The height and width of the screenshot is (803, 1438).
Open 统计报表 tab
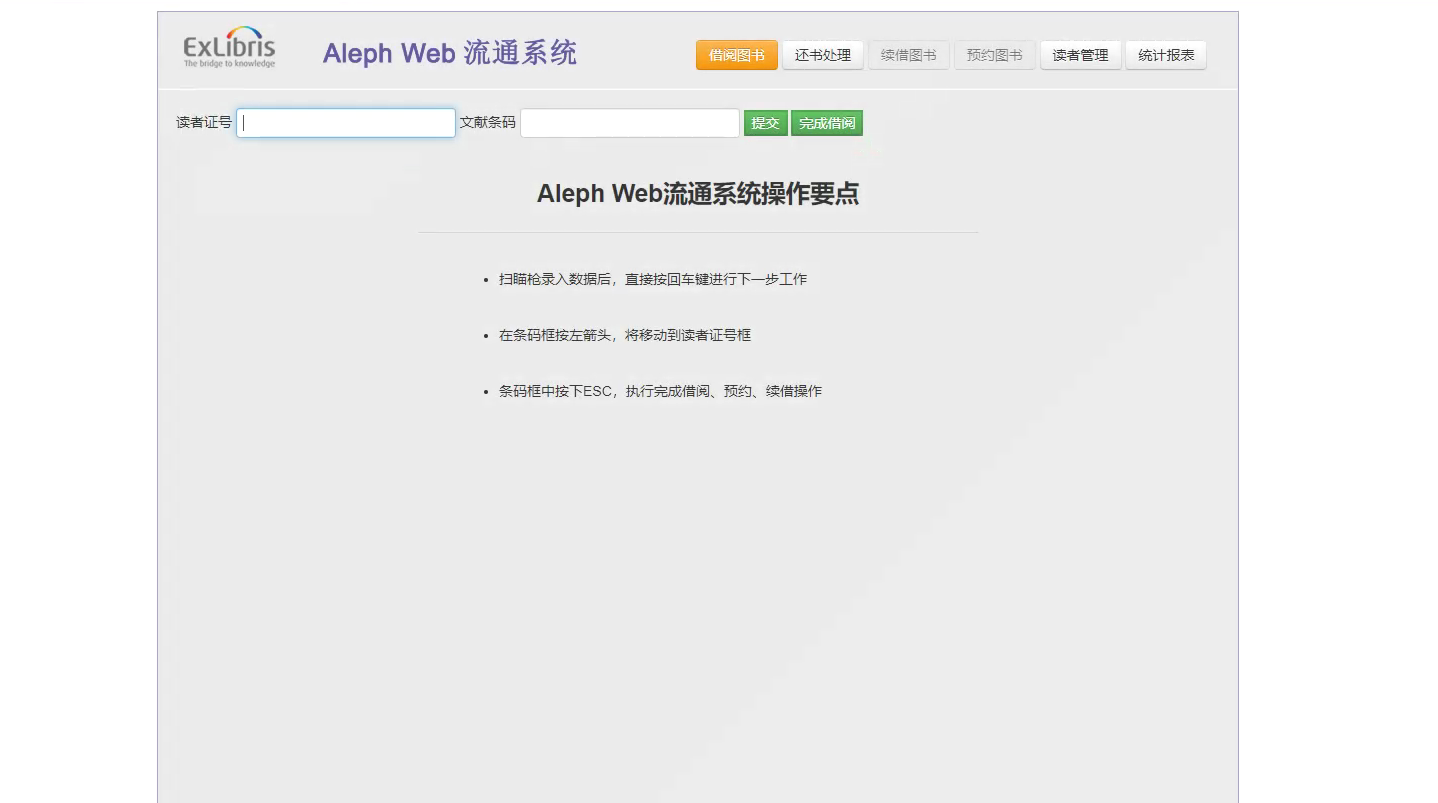pos(1166,55)
